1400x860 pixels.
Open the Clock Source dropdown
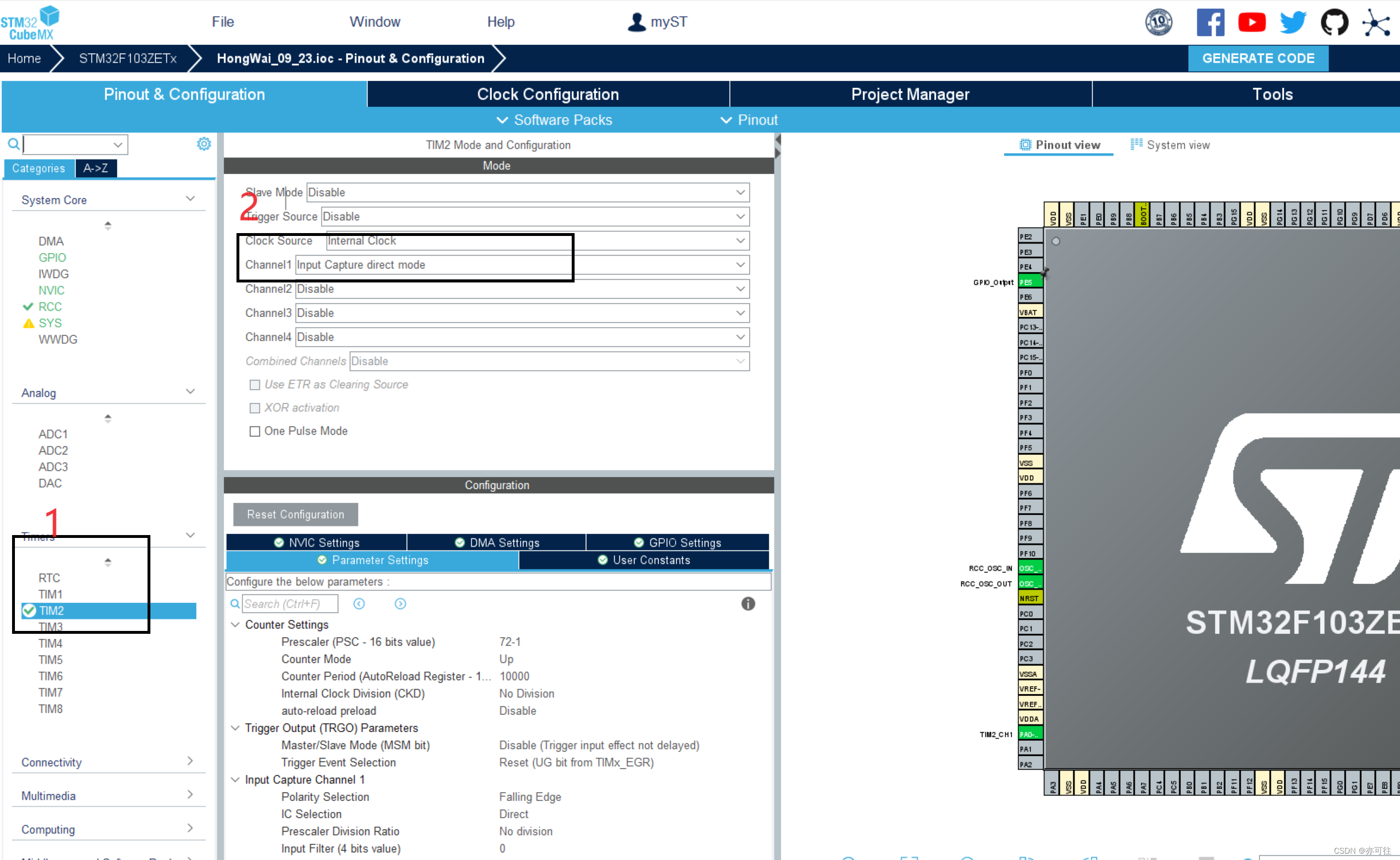pos(538,241)
